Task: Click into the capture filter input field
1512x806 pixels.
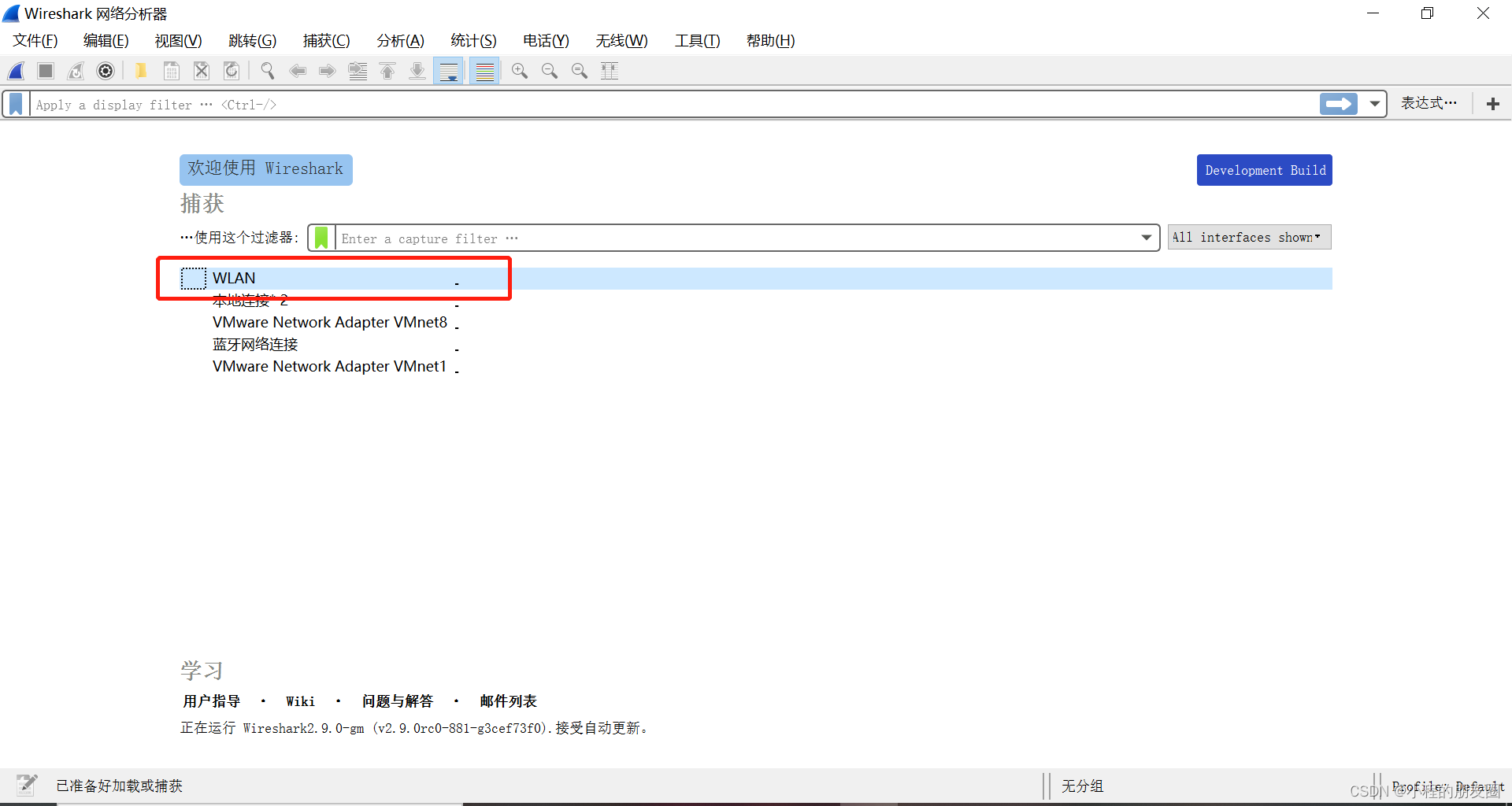Action: [736, 238]
